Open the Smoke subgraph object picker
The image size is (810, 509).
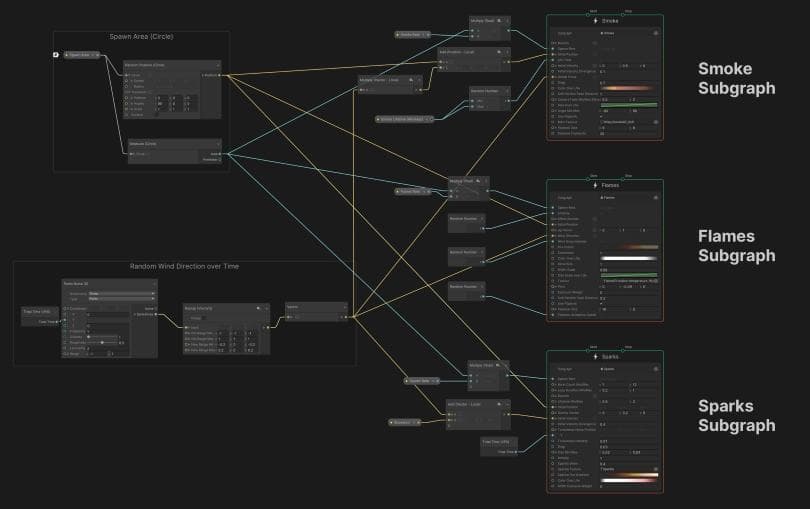coord(656,32)
